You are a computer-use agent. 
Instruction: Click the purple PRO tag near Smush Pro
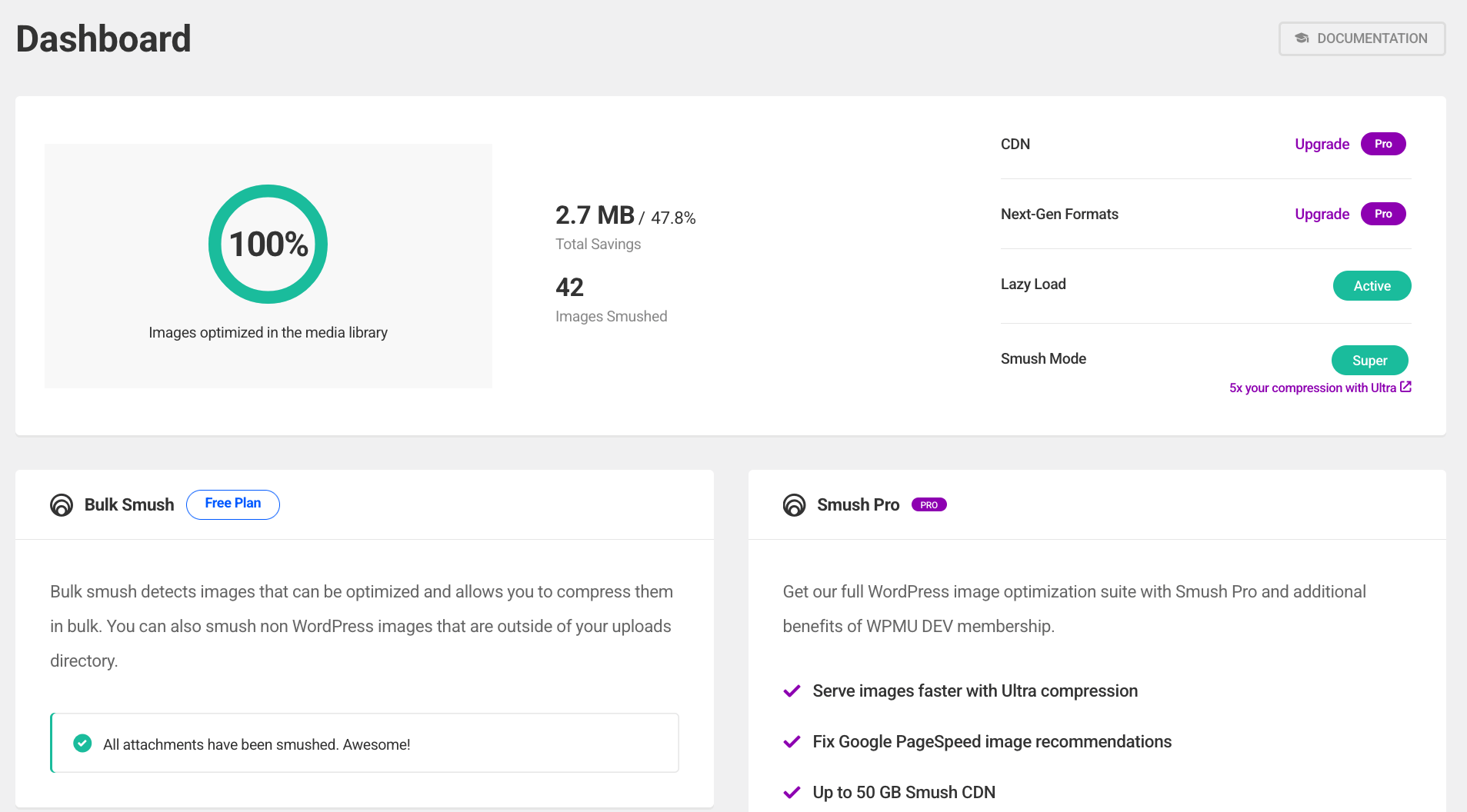(929, 505)
